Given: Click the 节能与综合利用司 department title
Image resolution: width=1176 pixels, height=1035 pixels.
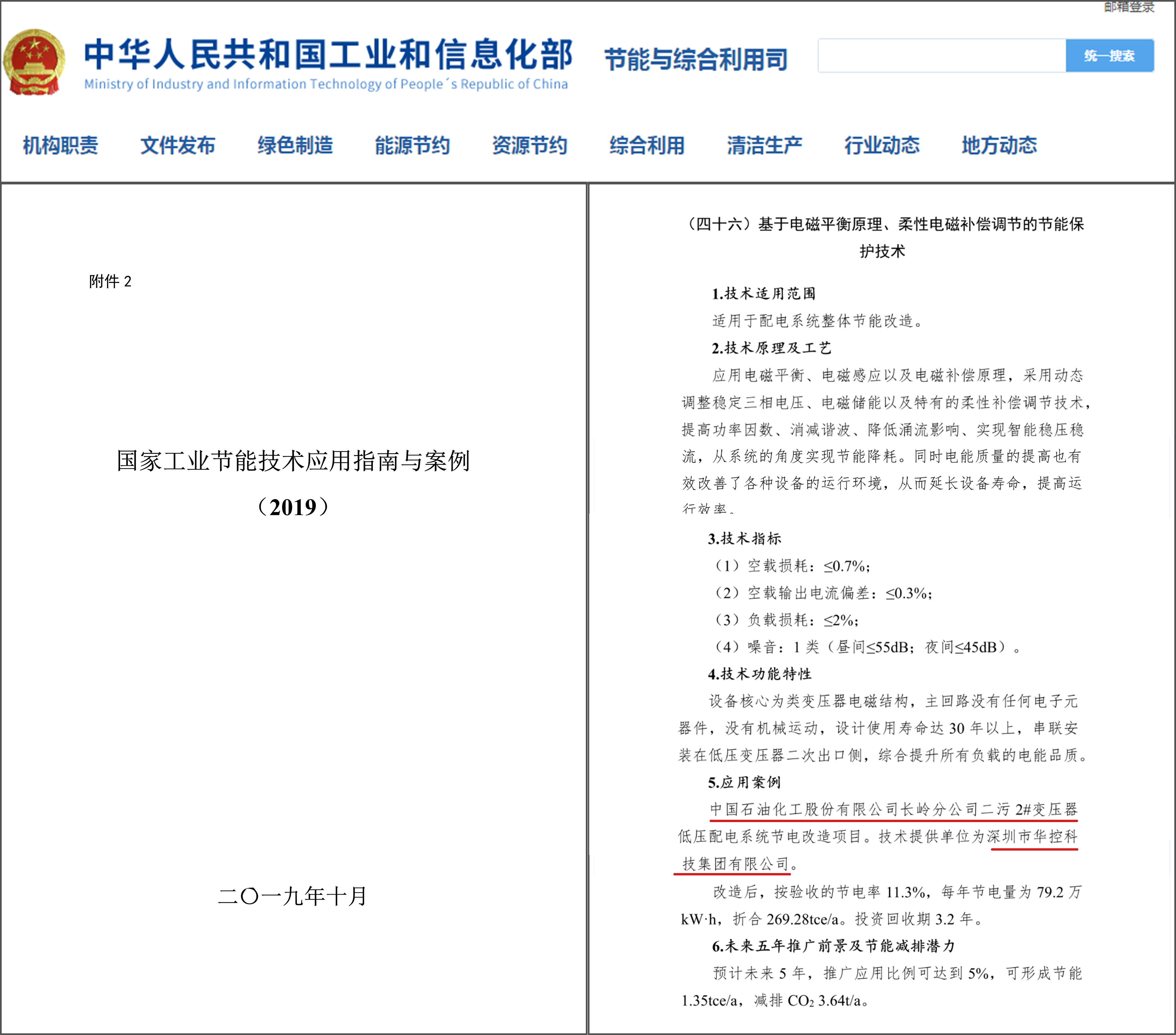Looking at the screenshot, I should point(695,59).
